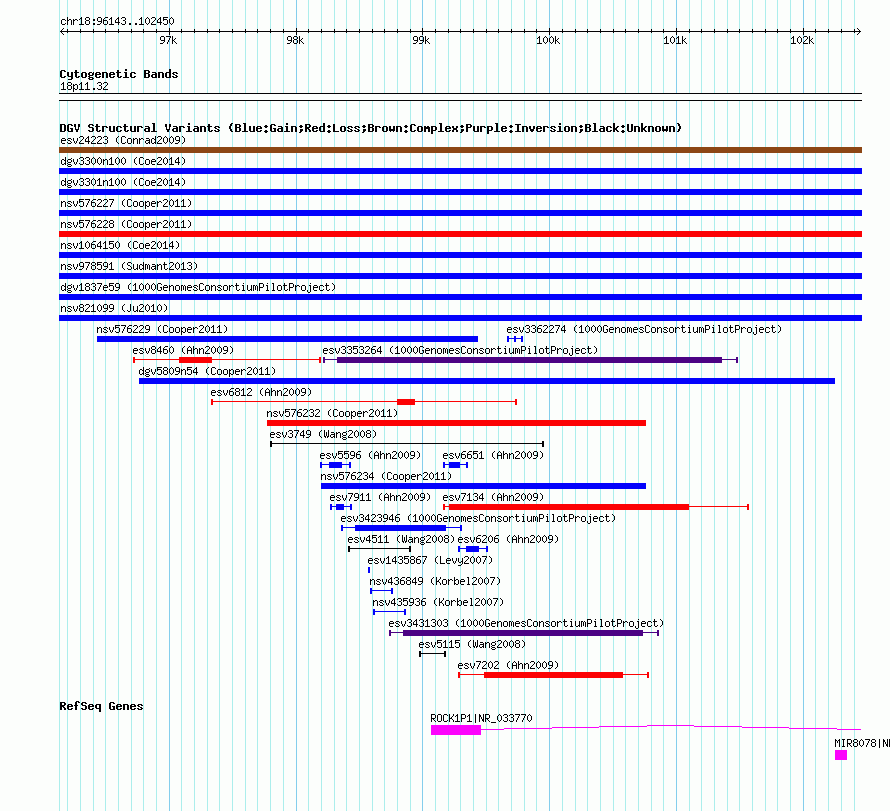Select nsv576232 (Cooper2011) label
The height and width of the screenshot is (811, 890).
(x=332, y=413)
